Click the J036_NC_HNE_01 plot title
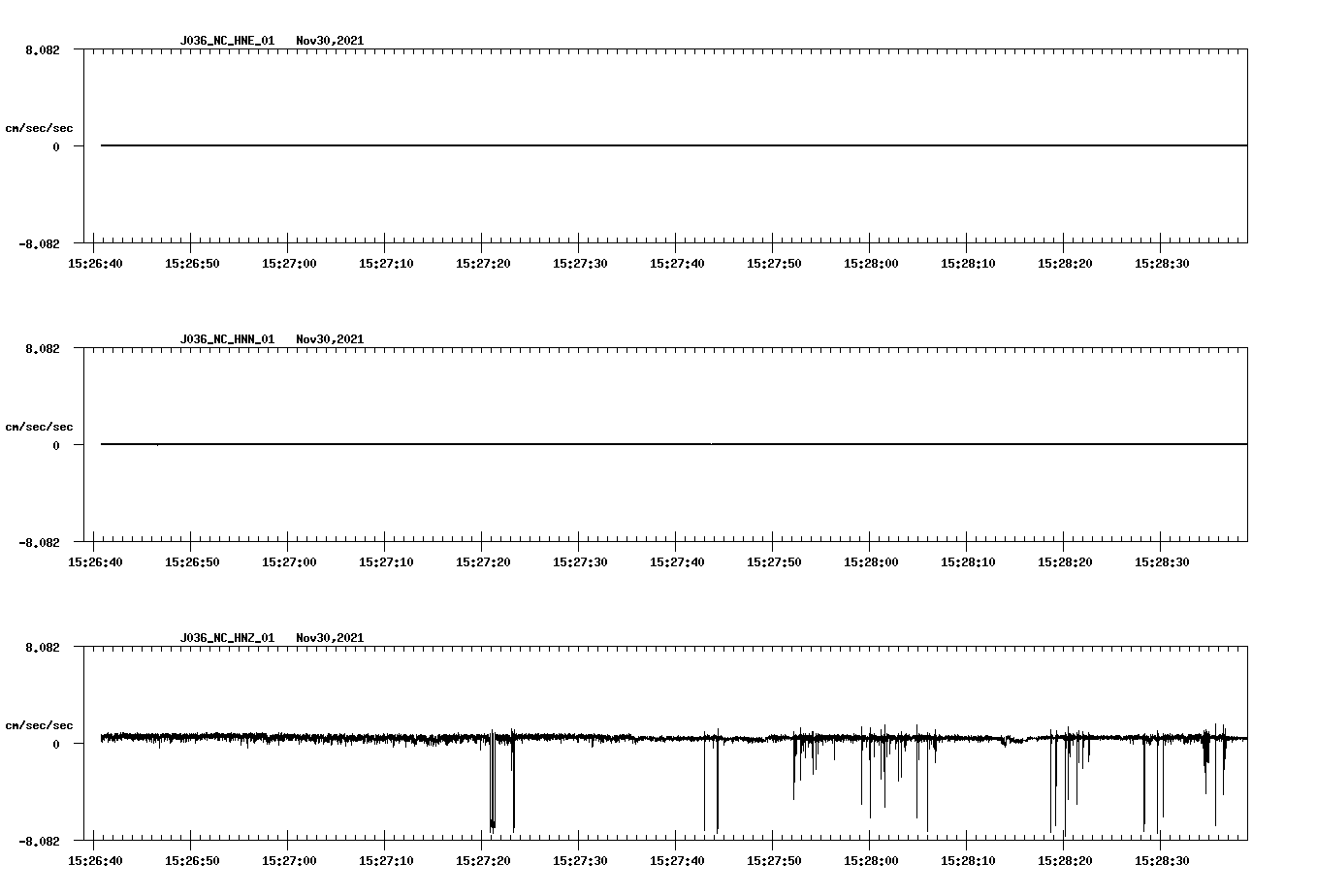 click(227, 41)
